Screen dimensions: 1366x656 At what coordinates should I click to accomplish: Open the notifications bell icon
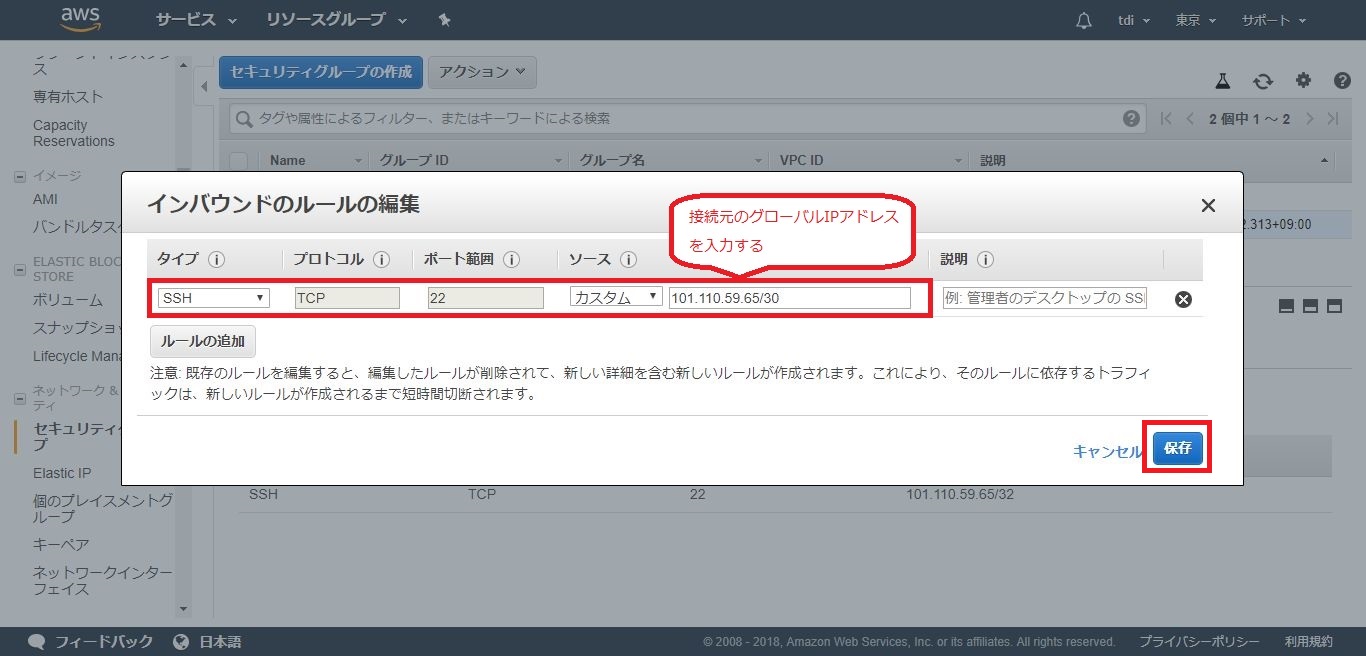coord(1084,21)
